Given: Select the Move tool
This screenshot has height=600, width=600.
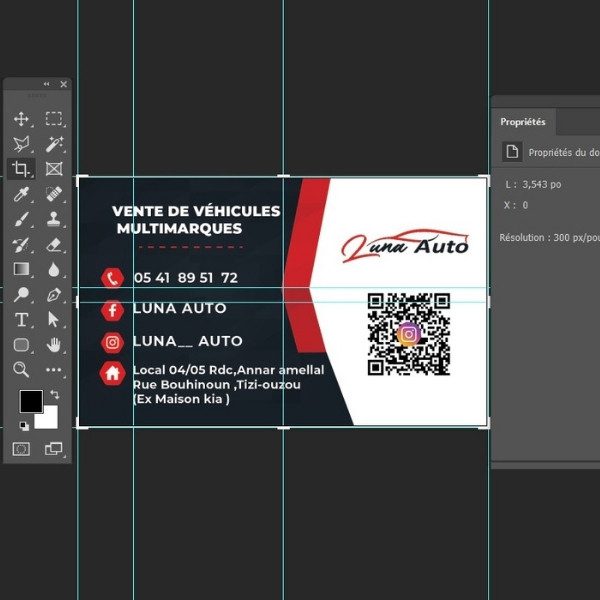Looking at the screenshot, I should coord(21,119).
